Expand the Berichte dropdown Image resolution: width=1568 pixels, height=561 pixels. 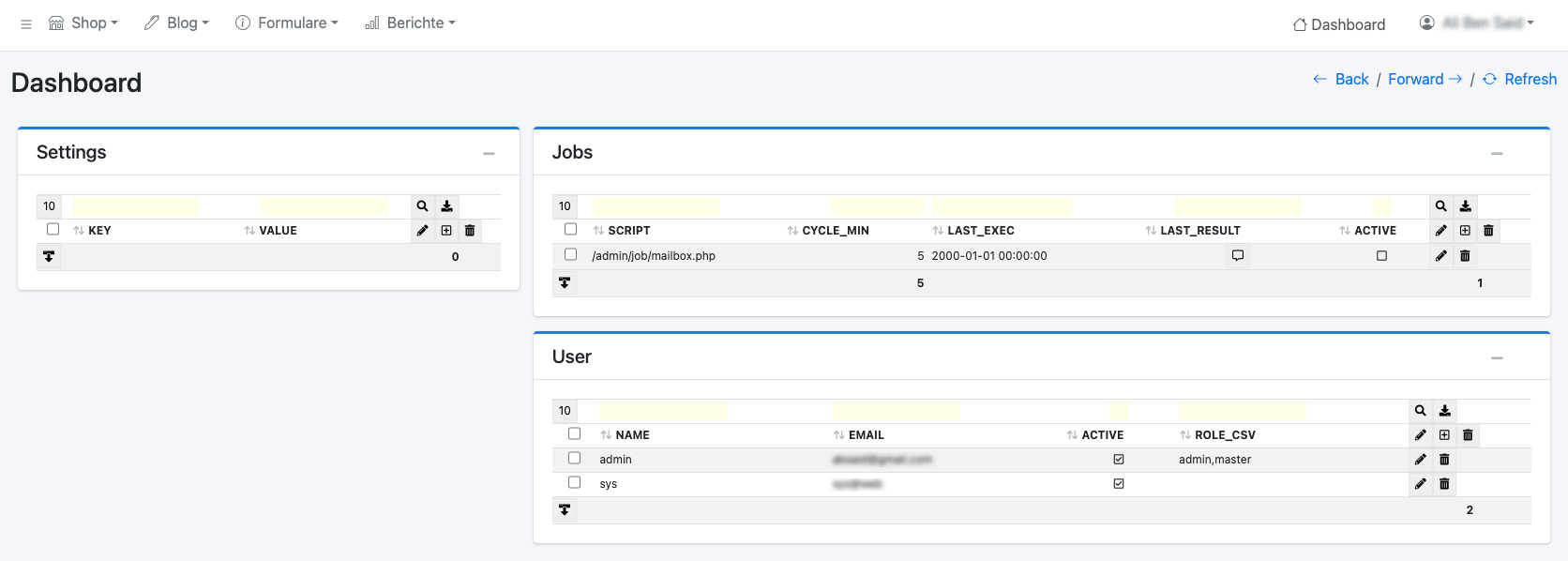pyautogui.click(x=410, y=23)
